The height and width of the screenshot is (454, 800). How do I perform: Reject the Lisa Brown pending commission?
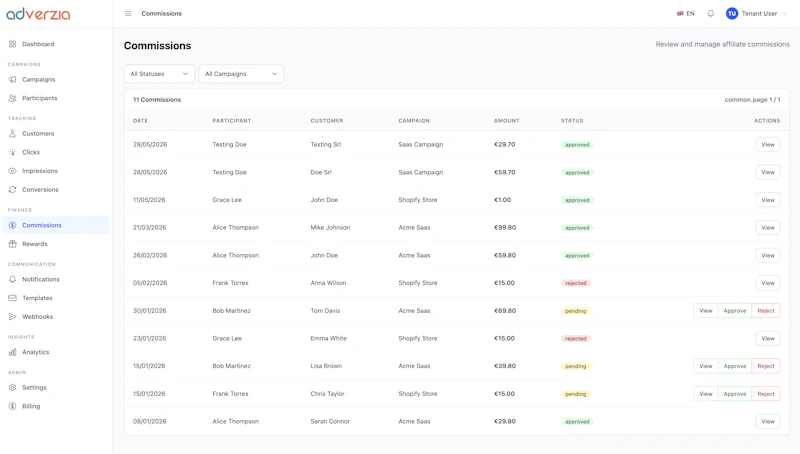(x=766, y=366)
